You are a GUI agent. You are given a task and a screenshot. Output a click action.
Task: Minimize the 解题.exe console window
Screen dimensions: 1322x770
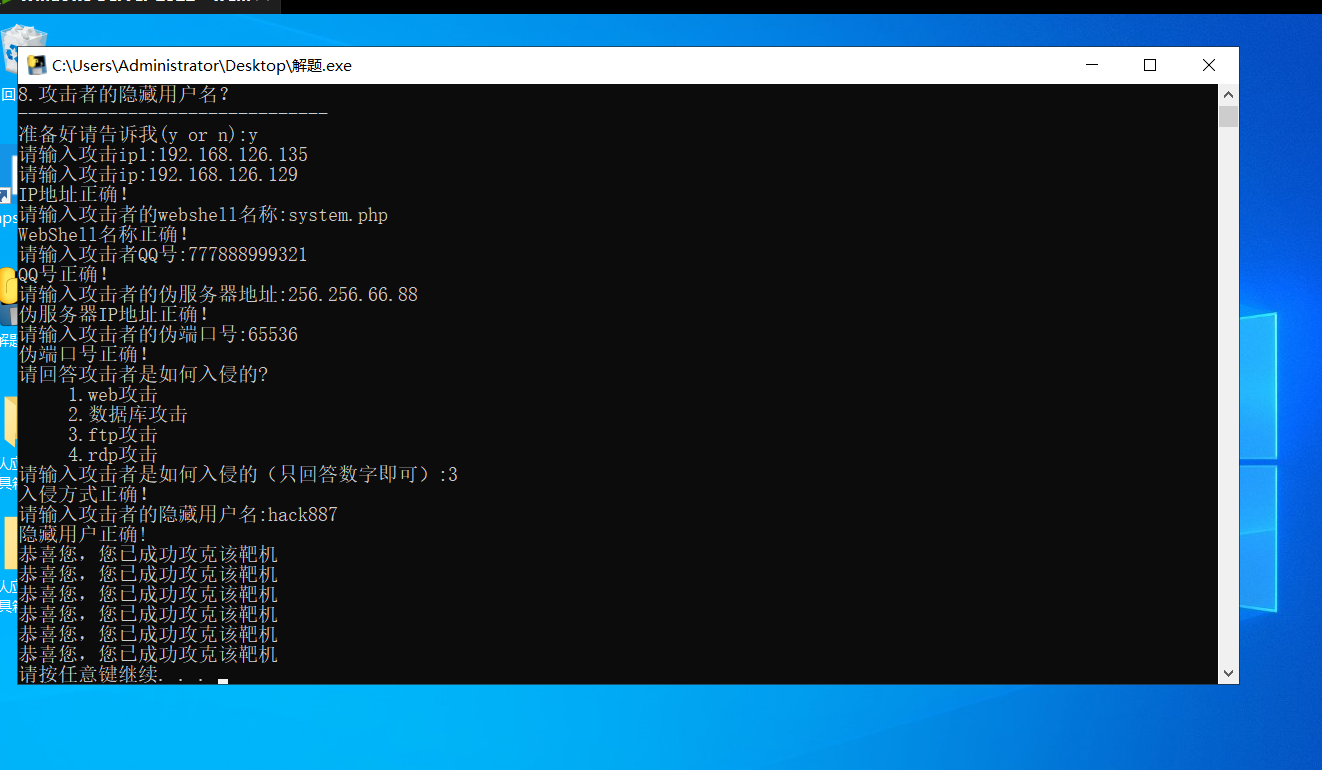(x=1091, y=65)
